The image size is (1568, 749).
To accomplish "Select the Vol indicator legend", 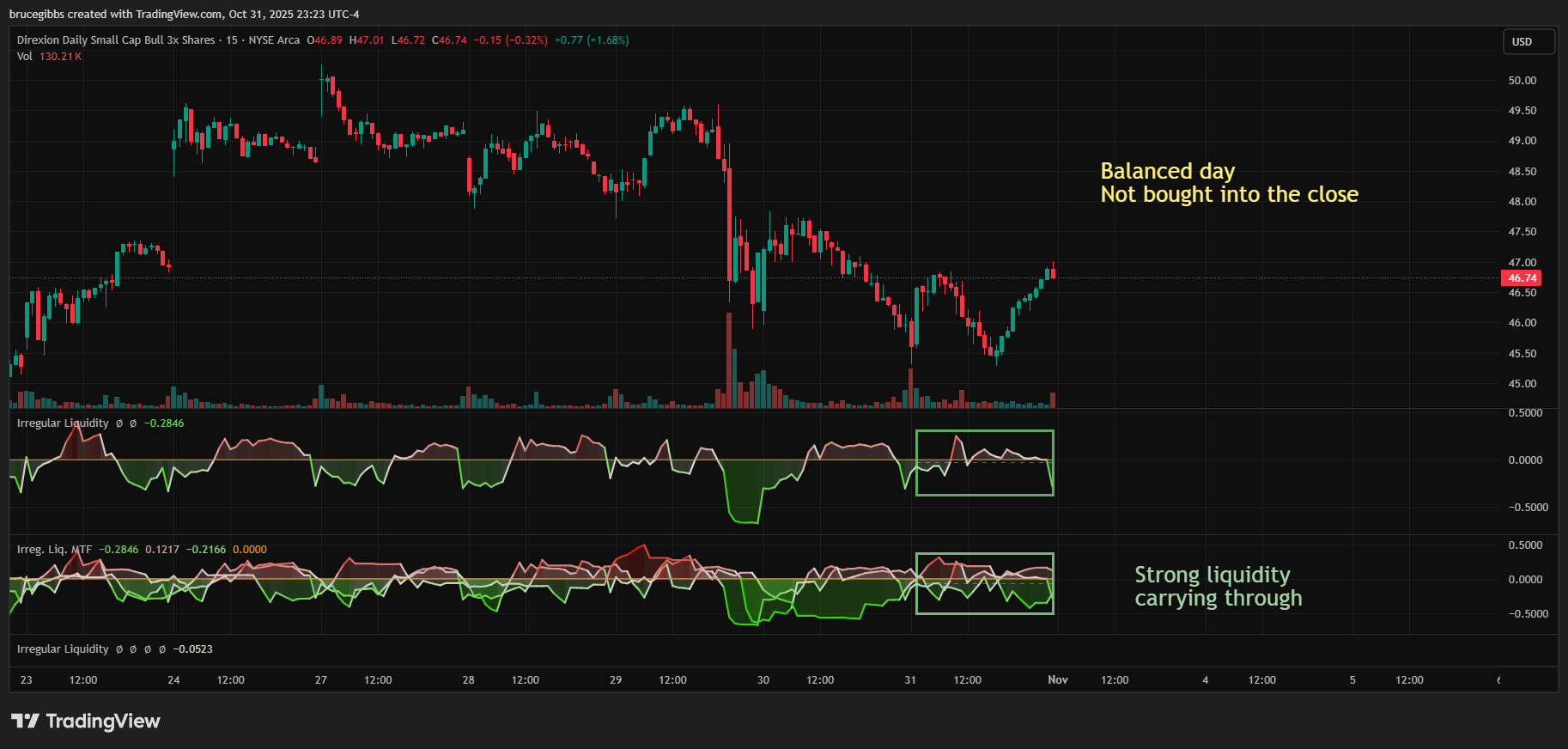I will pos(24,57).
